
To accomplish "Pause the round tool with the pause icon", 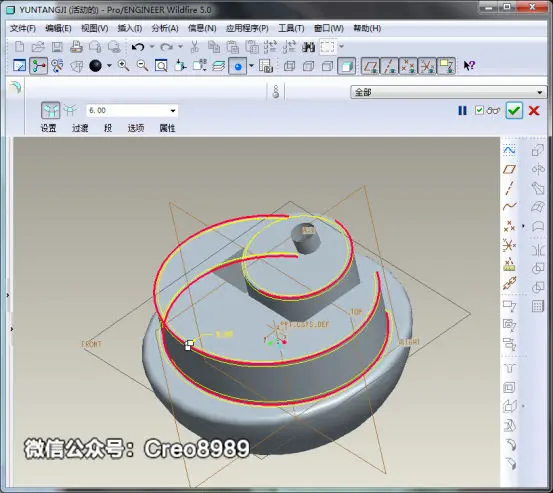I will [462, 111].
